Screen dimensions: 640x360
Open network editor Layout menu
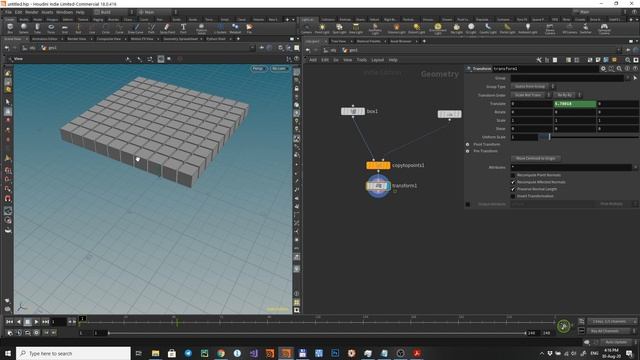[378, 60]
